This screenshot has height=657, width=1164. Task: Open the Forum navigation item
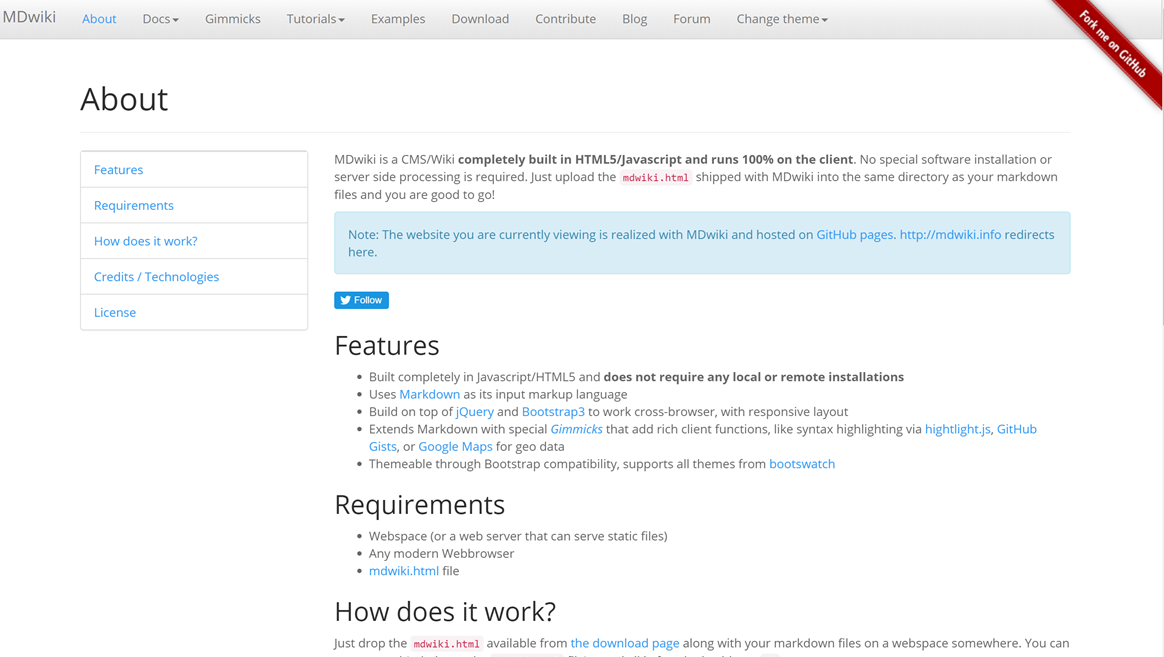point(691,18)
